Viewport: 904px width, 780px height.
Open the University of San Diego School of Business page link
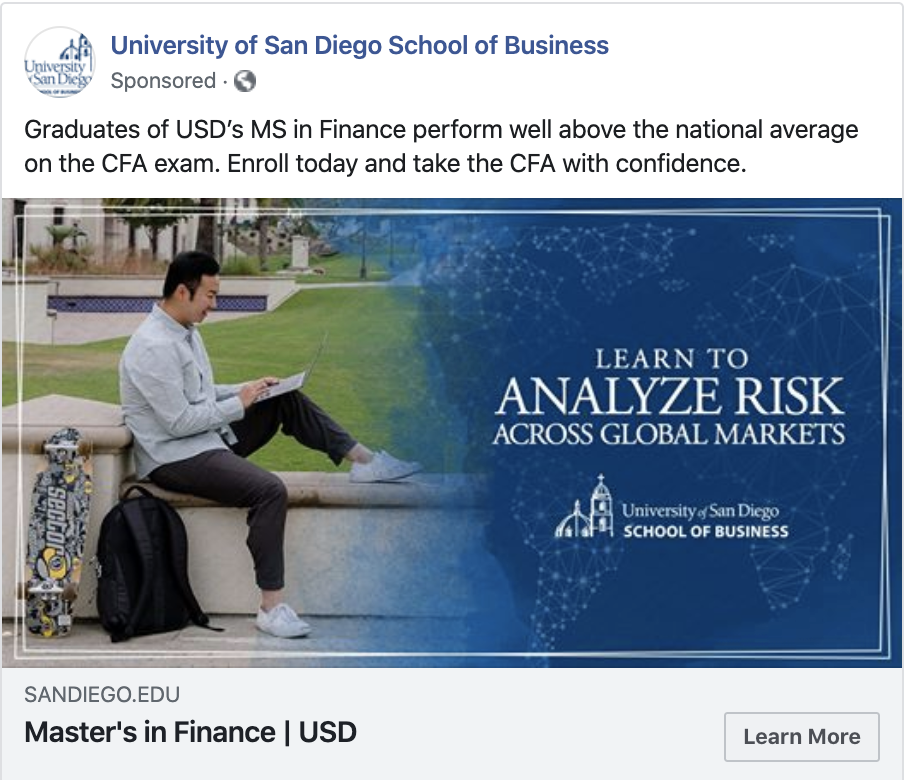pyautogui.click(x=359, y=45)
